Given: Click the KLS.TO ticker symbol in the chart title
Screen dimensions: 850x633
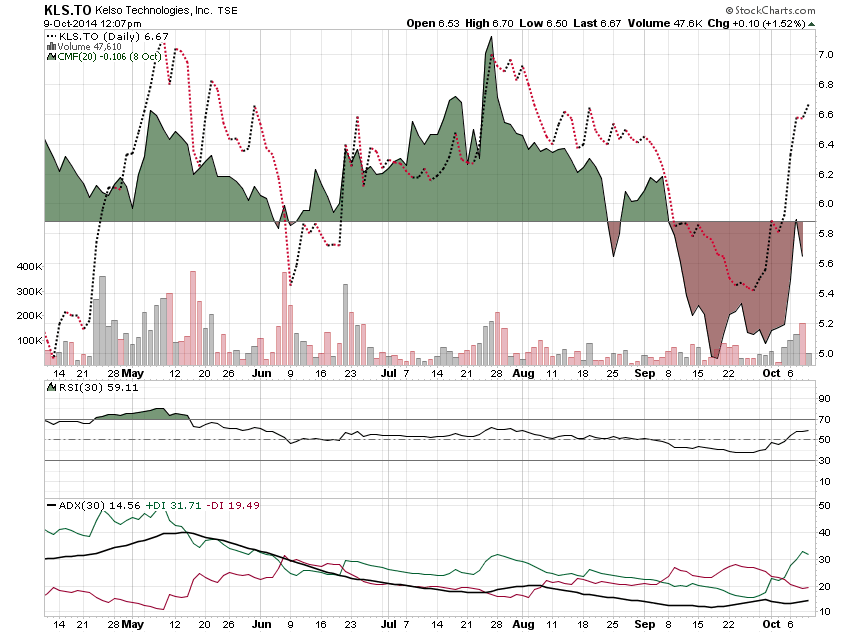Looking at the screenshot, I should click(68, 10).
